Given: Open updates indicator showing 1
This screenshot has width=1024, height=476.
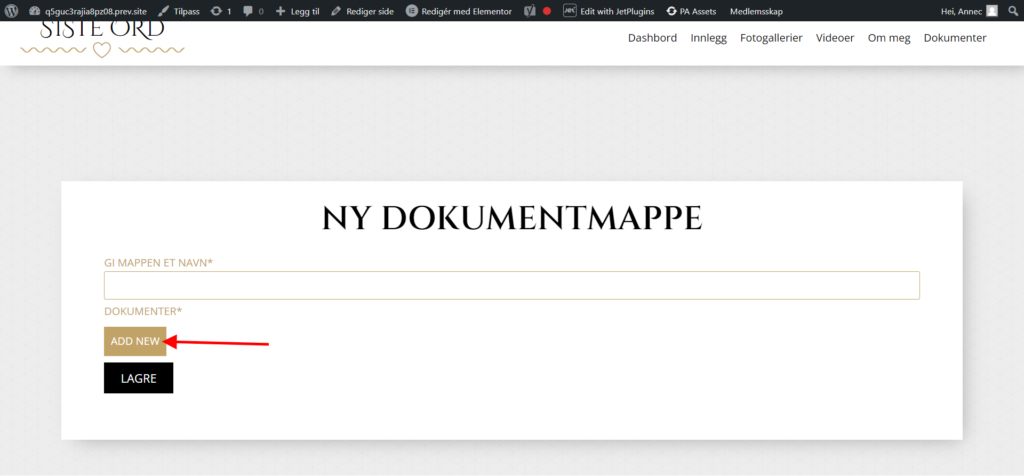Looking at the screenshot, I should coord(221,11).
